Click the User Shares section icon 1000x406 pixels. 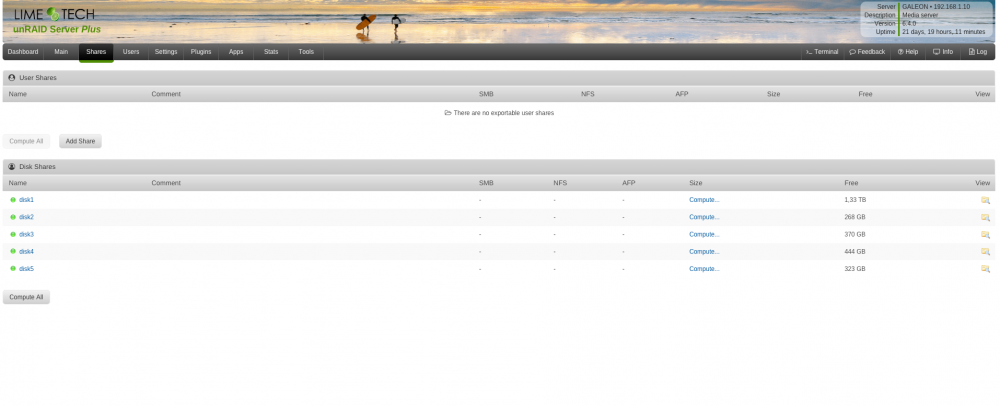tap(11, 78)
